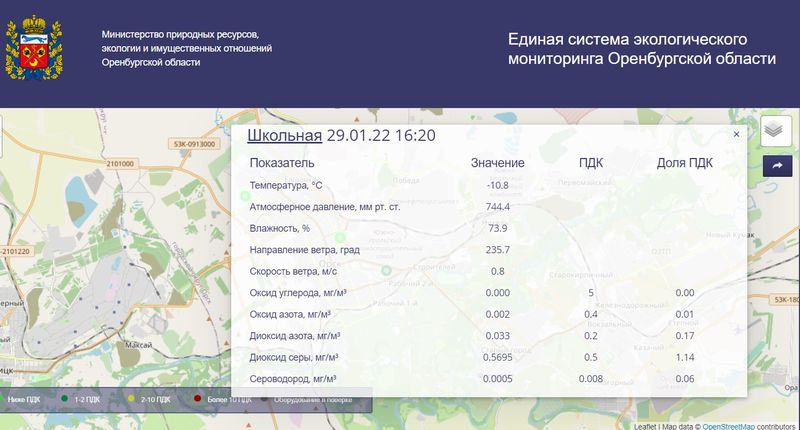This screenshot has width=800, height=430.
Task: Click the Диоксид серы row label
Action: pyautogui.click(x=293, y=357)
